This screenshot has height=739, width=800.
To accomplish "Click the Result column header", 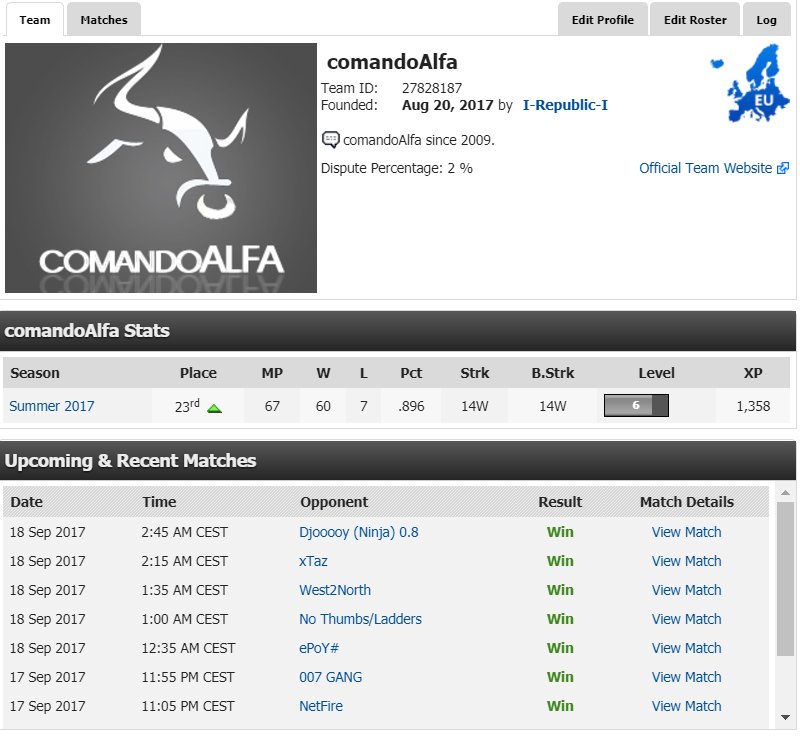I will 560,502.
